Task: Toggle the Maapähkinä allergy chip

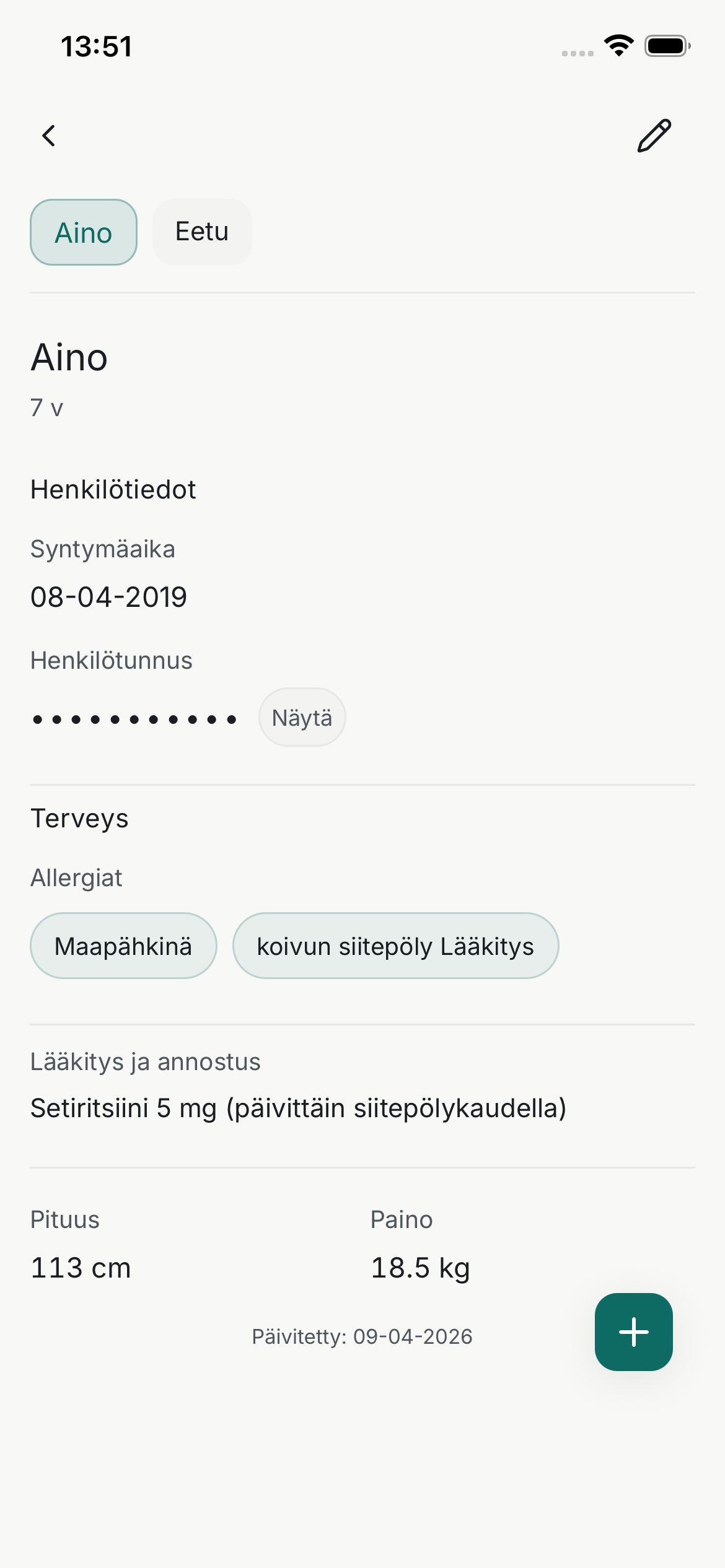Action: pos(123,946)
